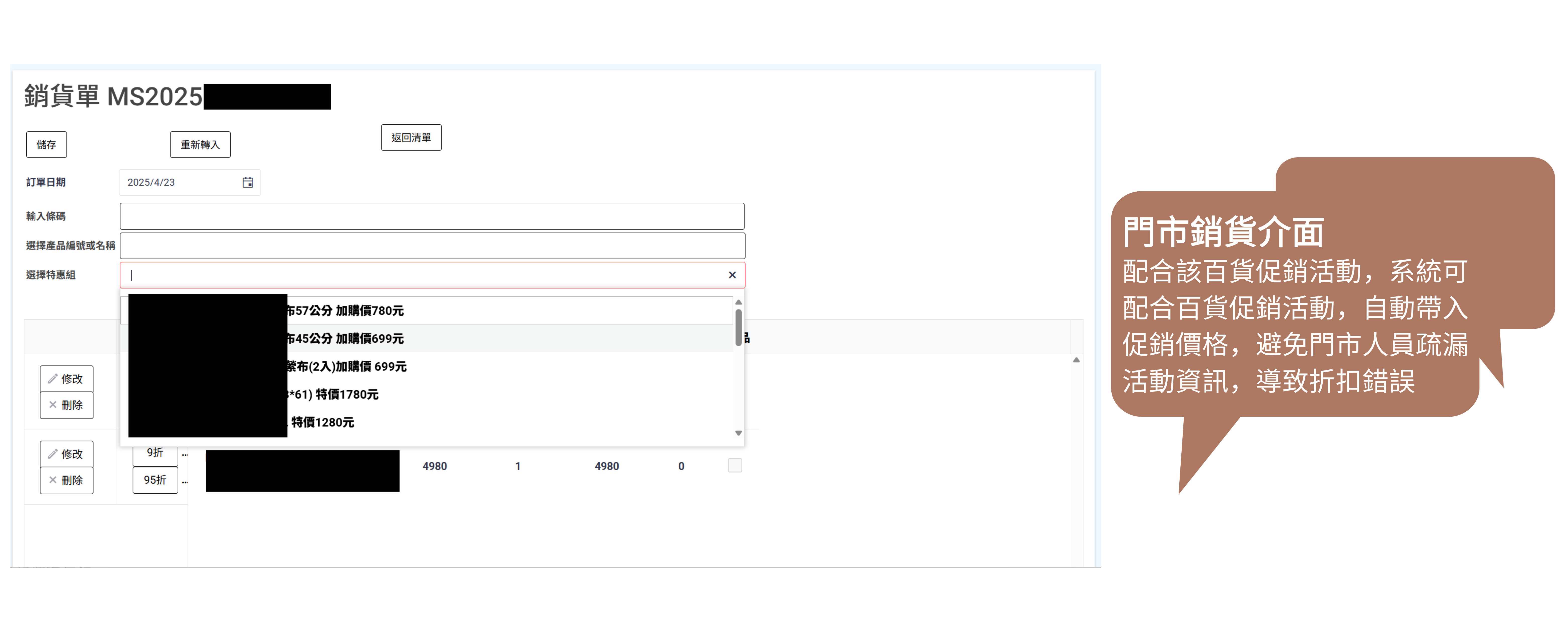Click the X 刪除 icon on second row
1568x627 pixels.
(53, 480)
